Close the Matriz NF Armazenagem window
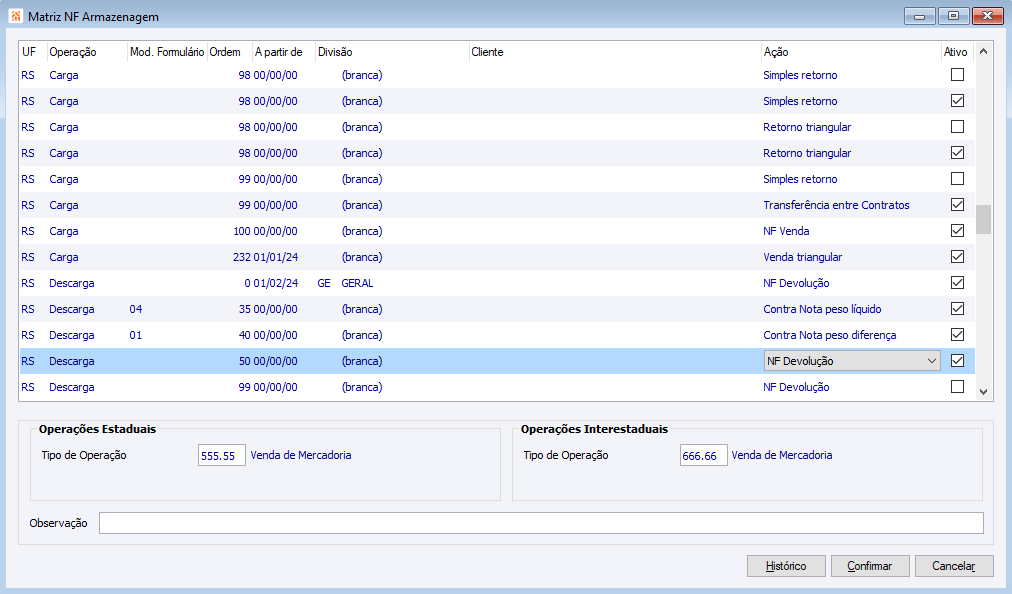This screenshot has width=1012, height=594. coord(987,16)
